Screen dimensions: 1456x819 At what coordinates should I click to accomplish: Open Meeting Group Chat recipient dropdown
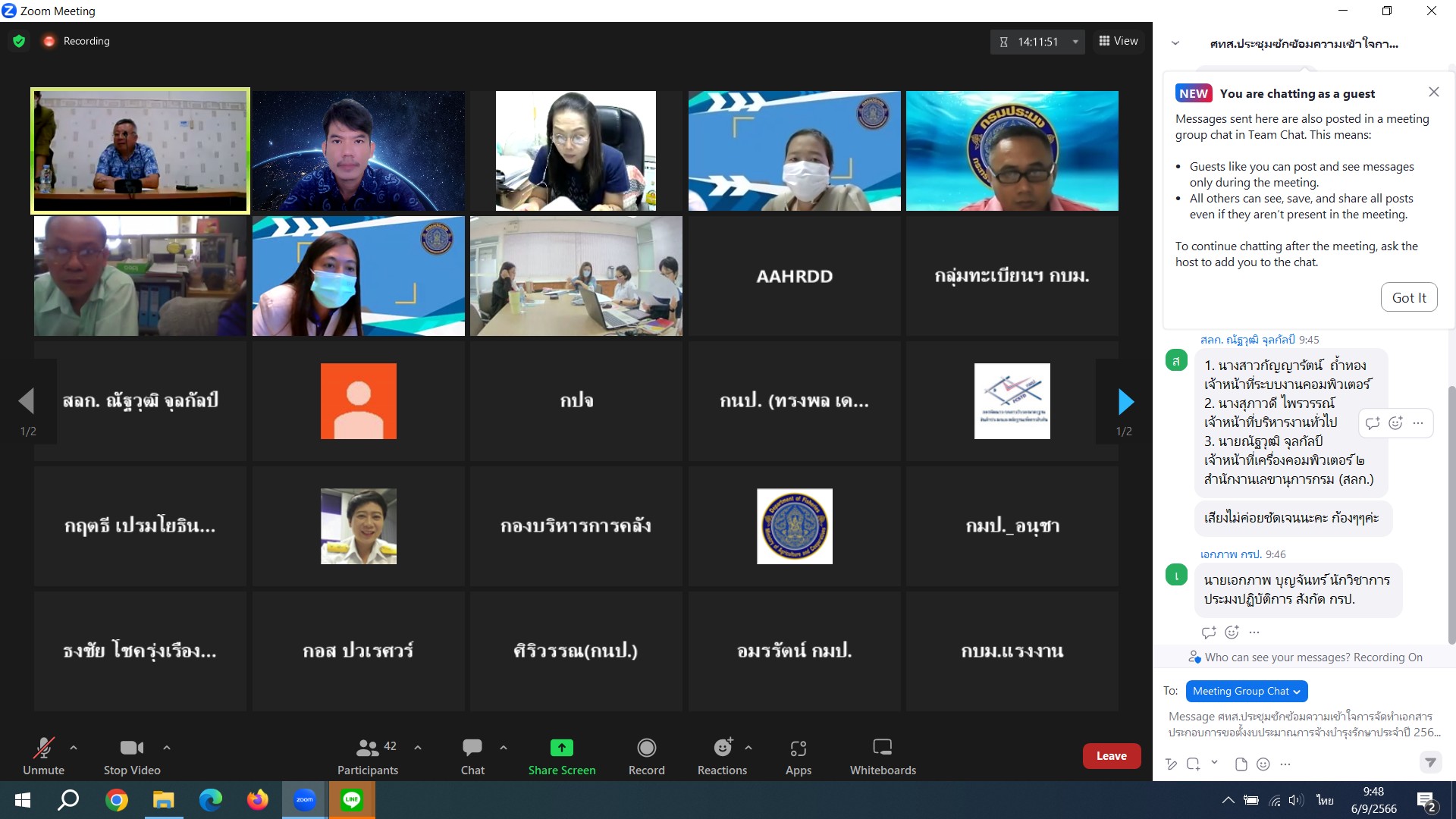[x=1246, y=691]
